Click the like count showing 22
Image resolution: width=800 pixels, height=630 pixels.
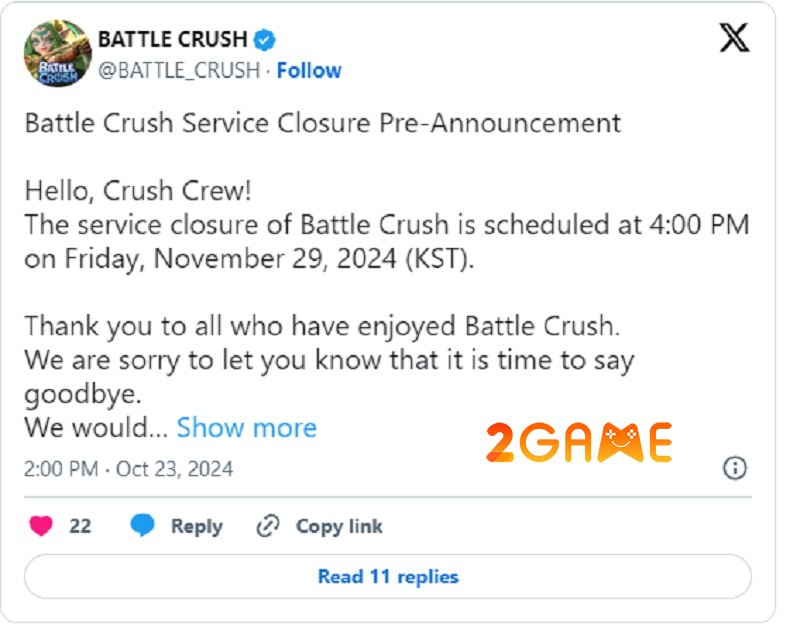click(x=78, y=526)
